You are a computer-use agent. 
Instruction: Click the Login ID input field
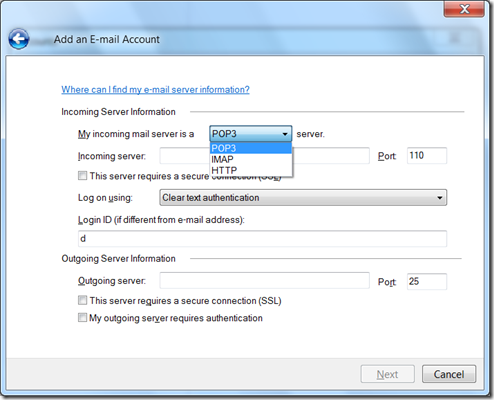point(262,239)
